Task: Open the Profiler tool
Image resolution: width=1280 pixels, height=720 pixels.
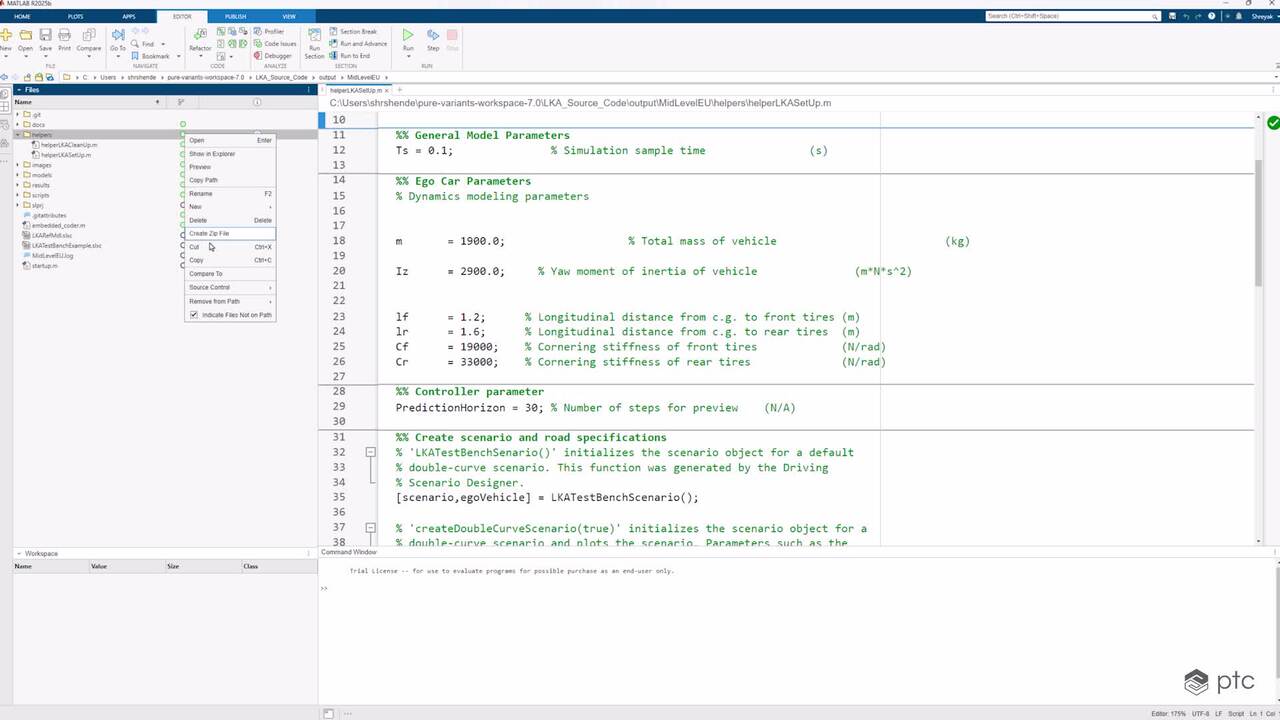Action: pyautogui.click(x=269, y=32)
